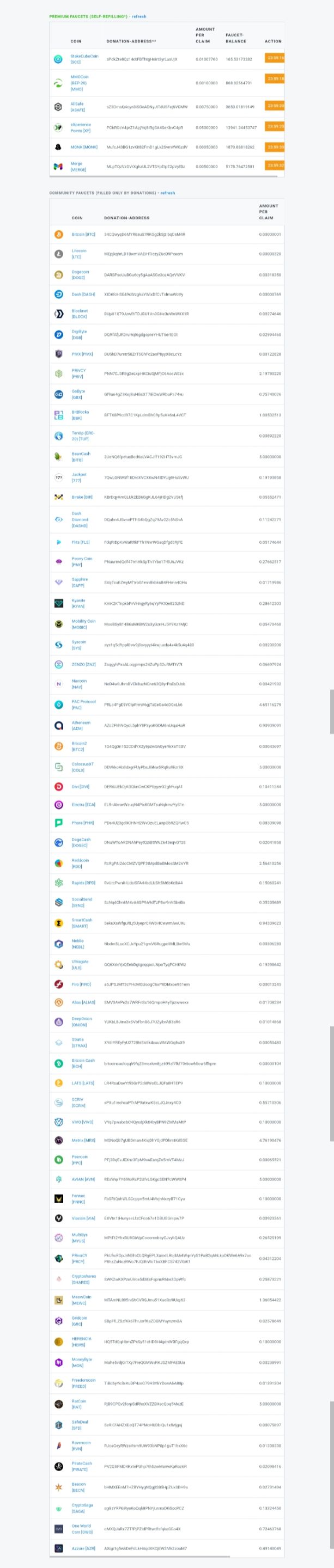The width and height of the screenshot is (334, 1568).
Task: Click the Dash [DASH] coin icon
Action: pyautogui.click(x=59, y=294)
